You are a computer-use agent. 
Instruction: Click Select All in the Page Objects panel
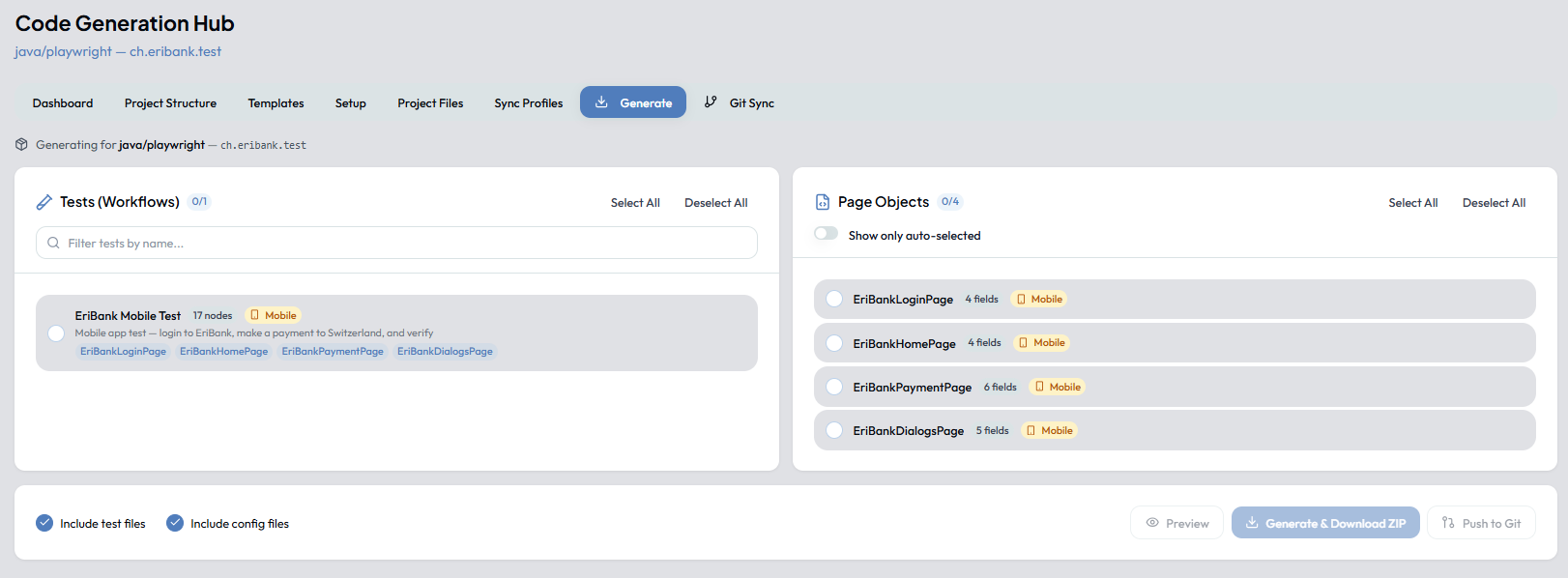point(1413,203)
